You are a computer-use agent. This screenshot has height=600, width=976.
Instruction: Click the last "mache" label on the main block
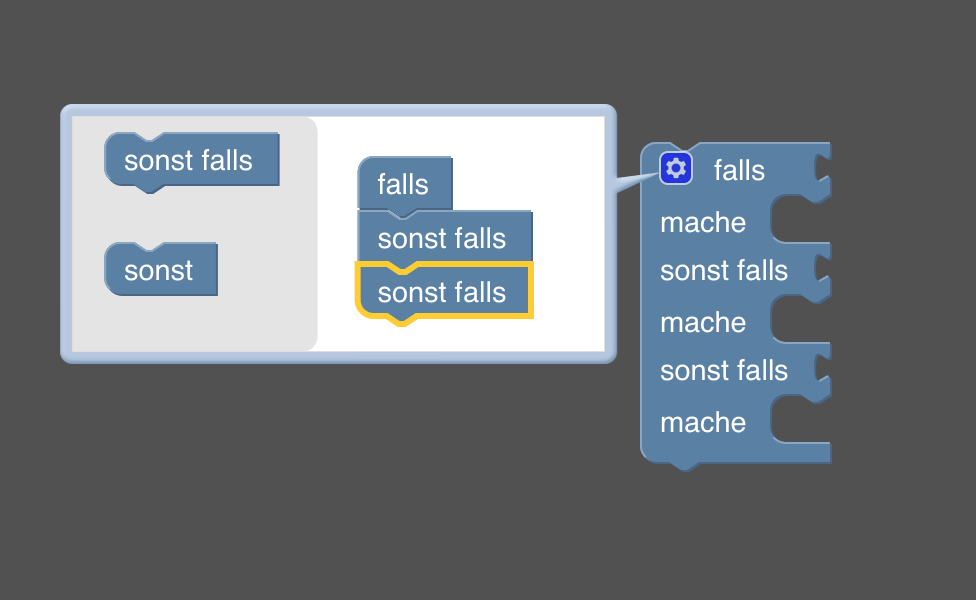[703, 423]
